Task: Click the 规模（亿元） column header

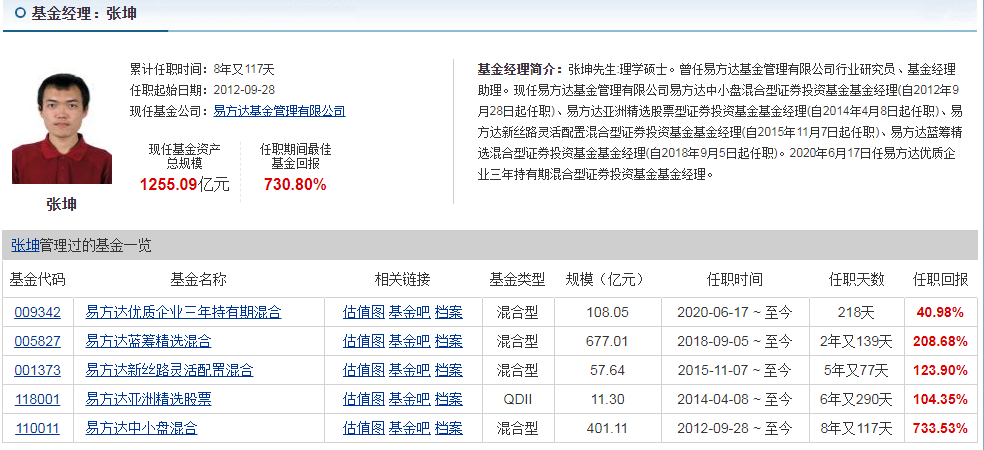Action: 606,279
